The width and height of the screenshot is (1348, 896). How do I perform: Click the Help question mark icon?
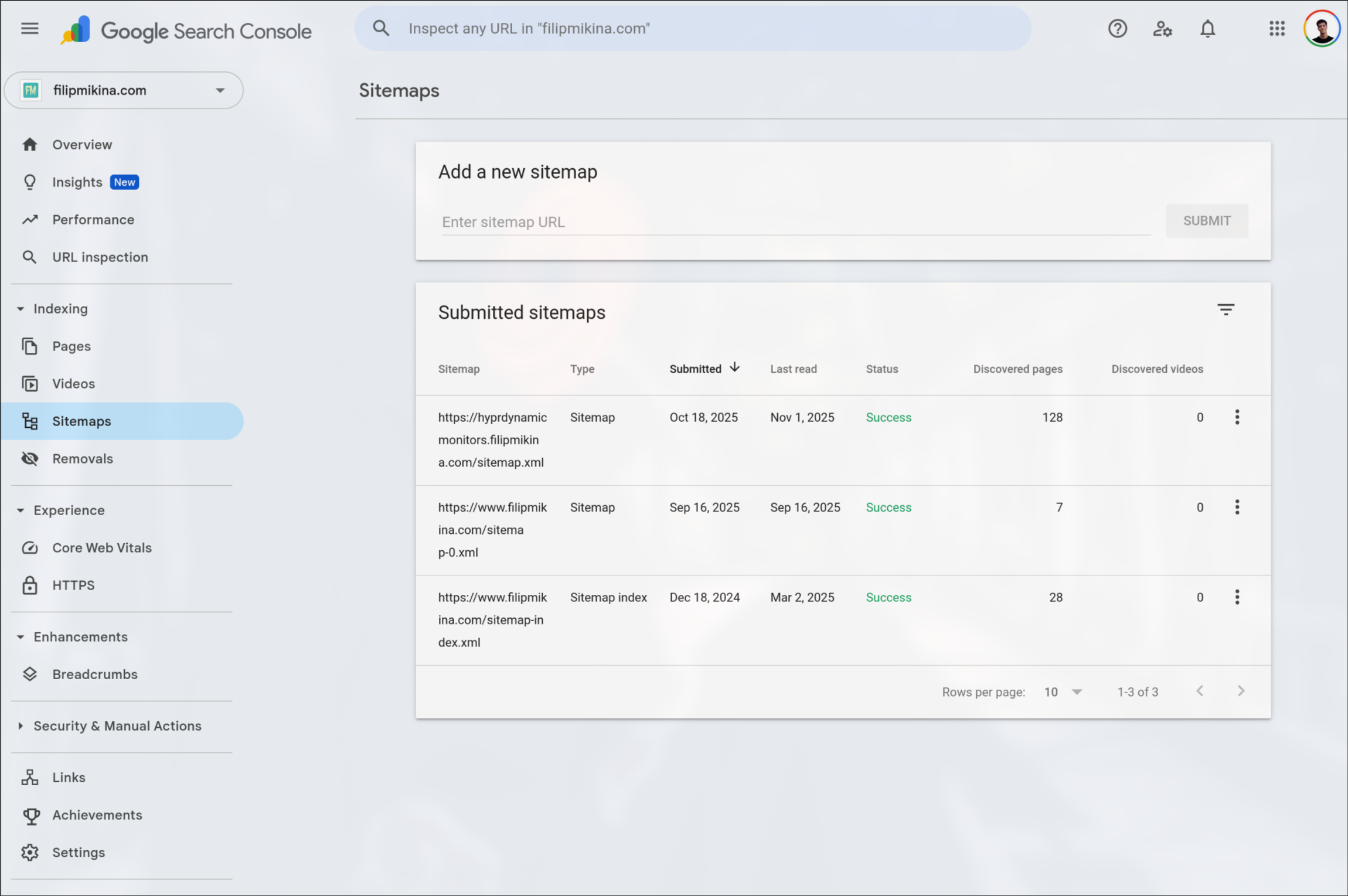pyautogui.click(x=1117, y=29)
